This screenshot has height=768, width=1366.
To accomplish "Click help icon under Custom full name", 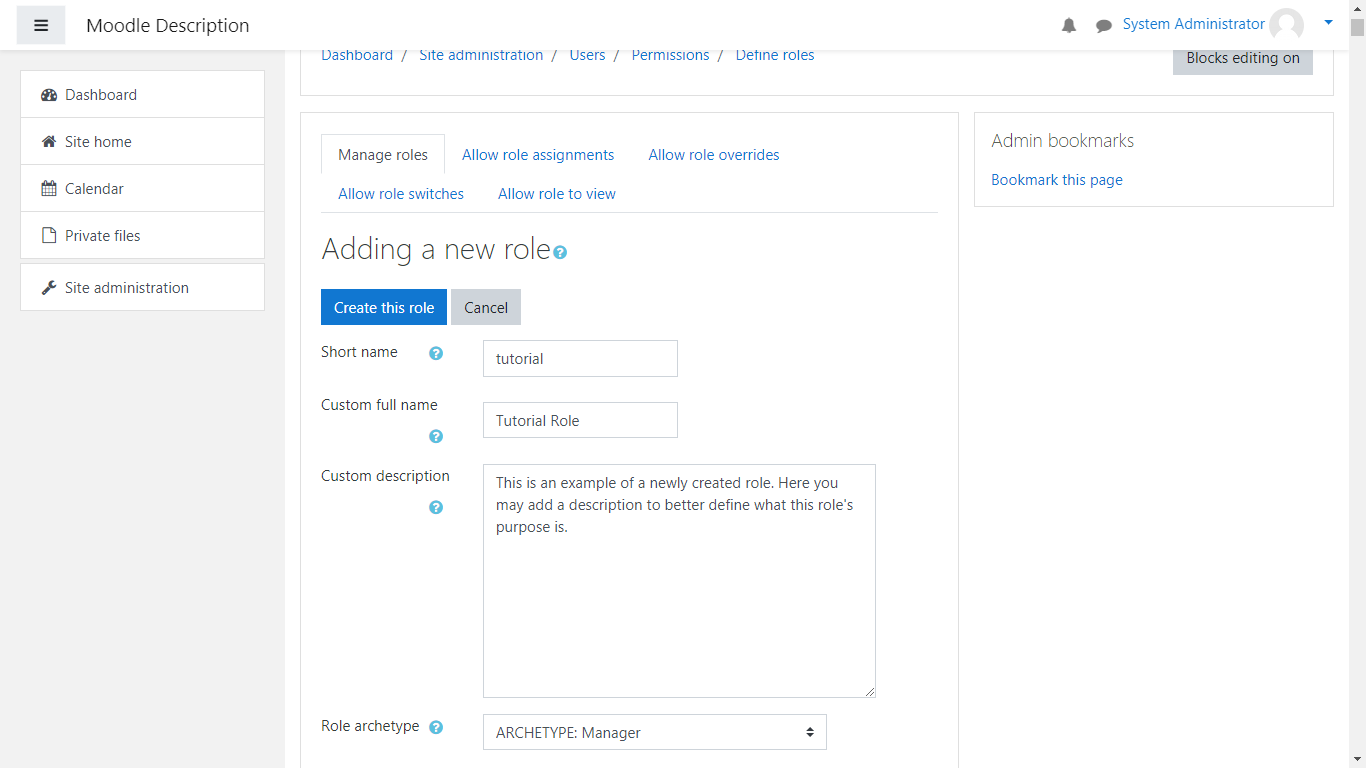I will point(436,436).
